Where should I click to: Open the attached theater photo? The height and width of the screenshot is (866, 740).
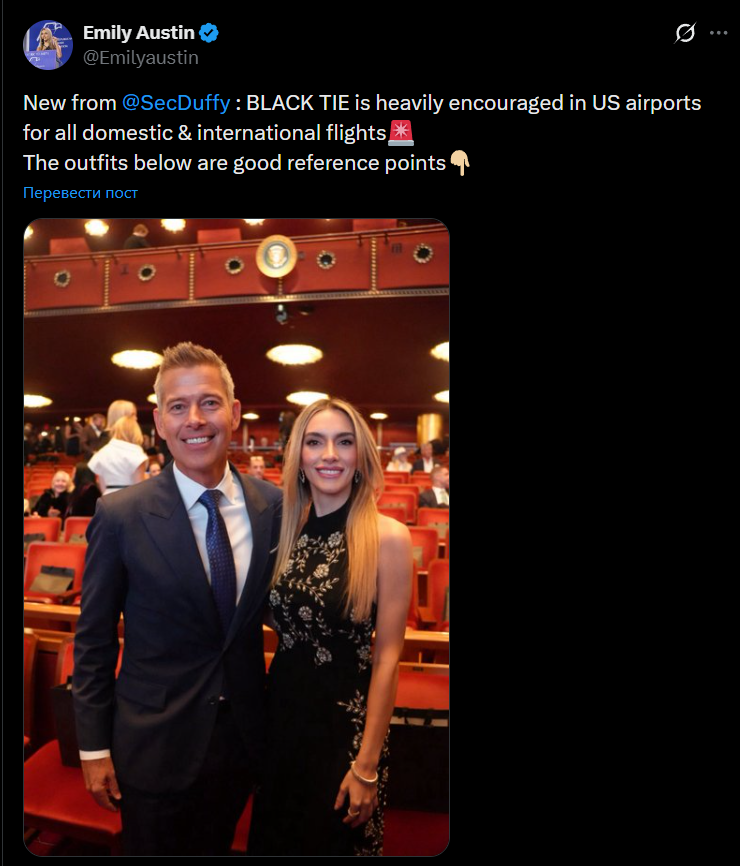(x=236, y=537)
